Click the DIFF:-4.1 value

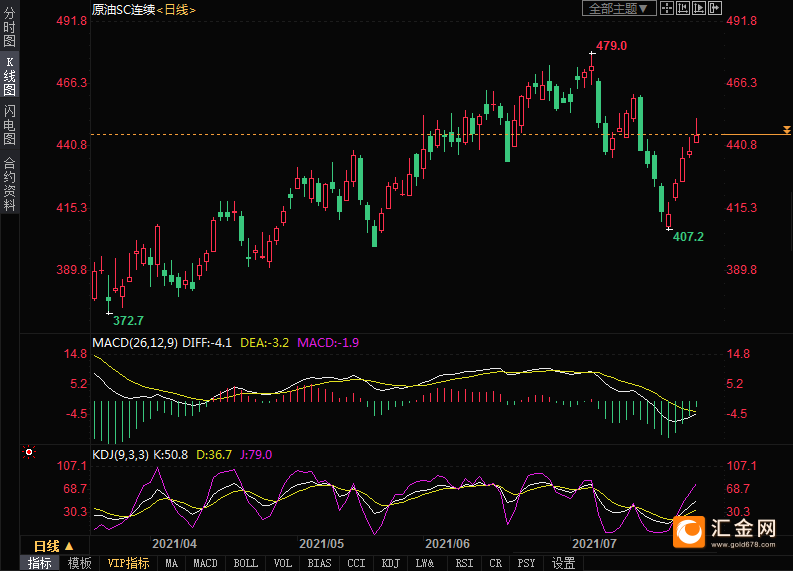pos(207,343)
